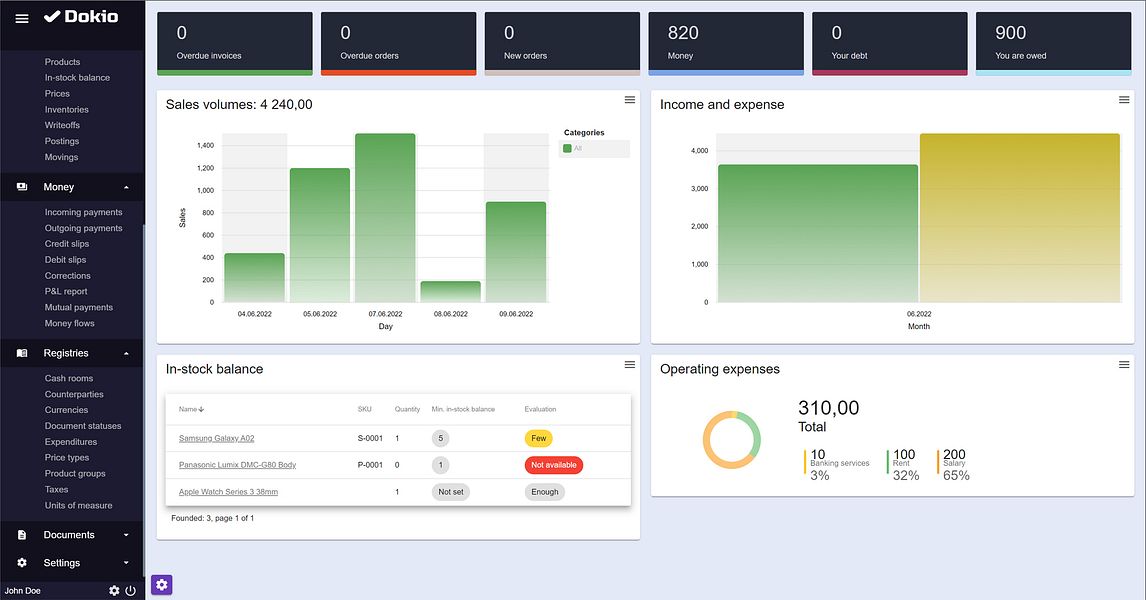The image size is (1146, 600).
Task: Open the Samsung Galaxy A02 product link
Action: click(216, 438)
